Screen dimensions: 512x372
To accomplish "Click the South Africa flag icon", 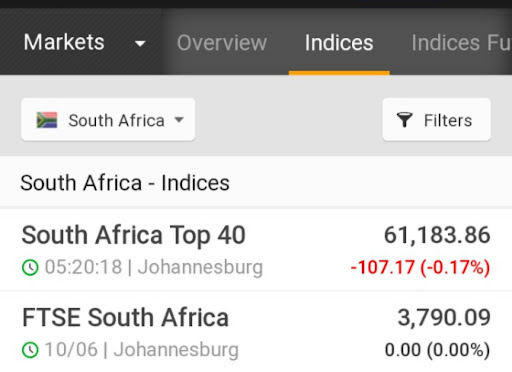I will click(47, 120).
